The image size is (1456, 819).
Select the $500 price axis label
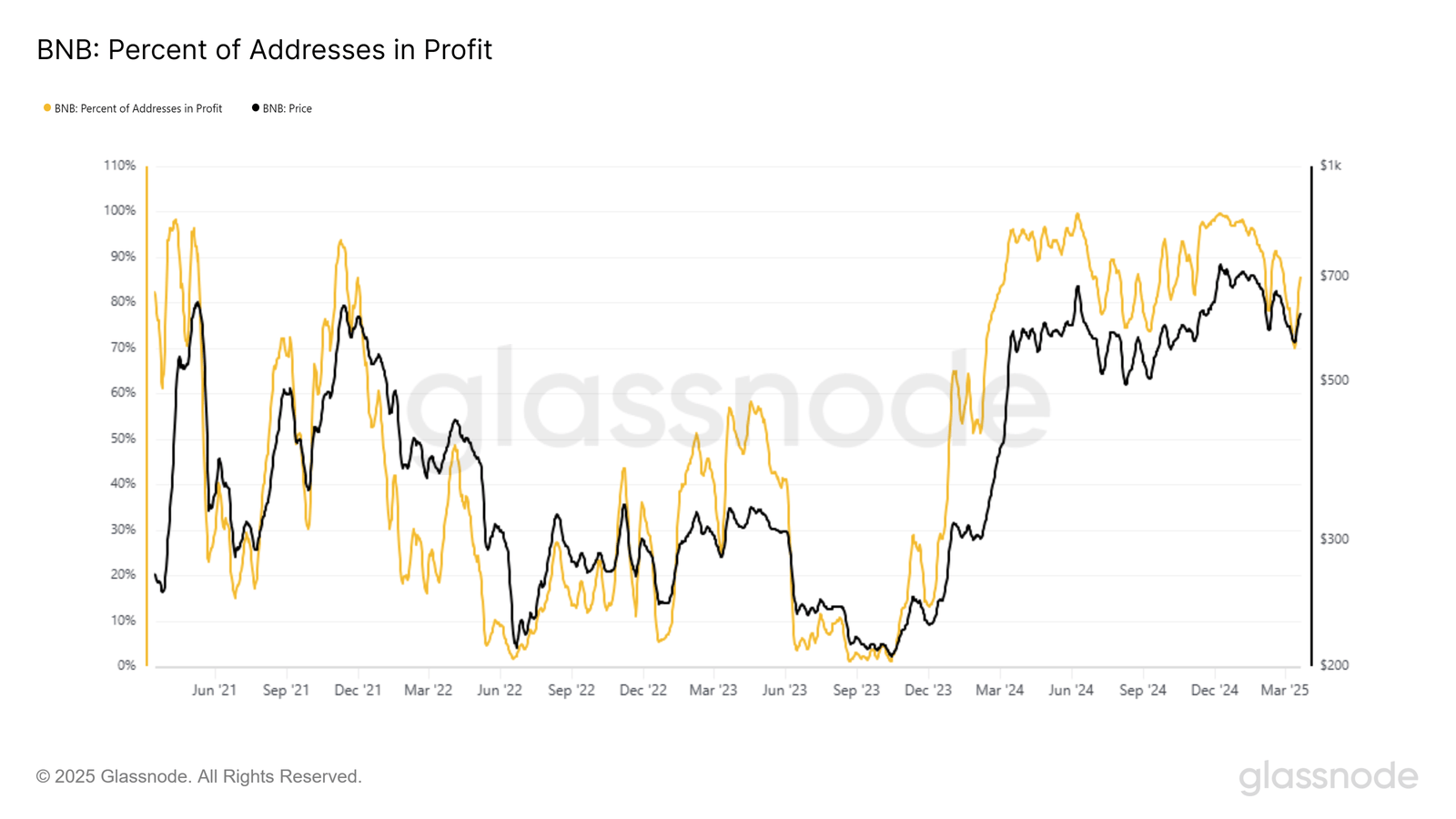[x=1334, y=380]
